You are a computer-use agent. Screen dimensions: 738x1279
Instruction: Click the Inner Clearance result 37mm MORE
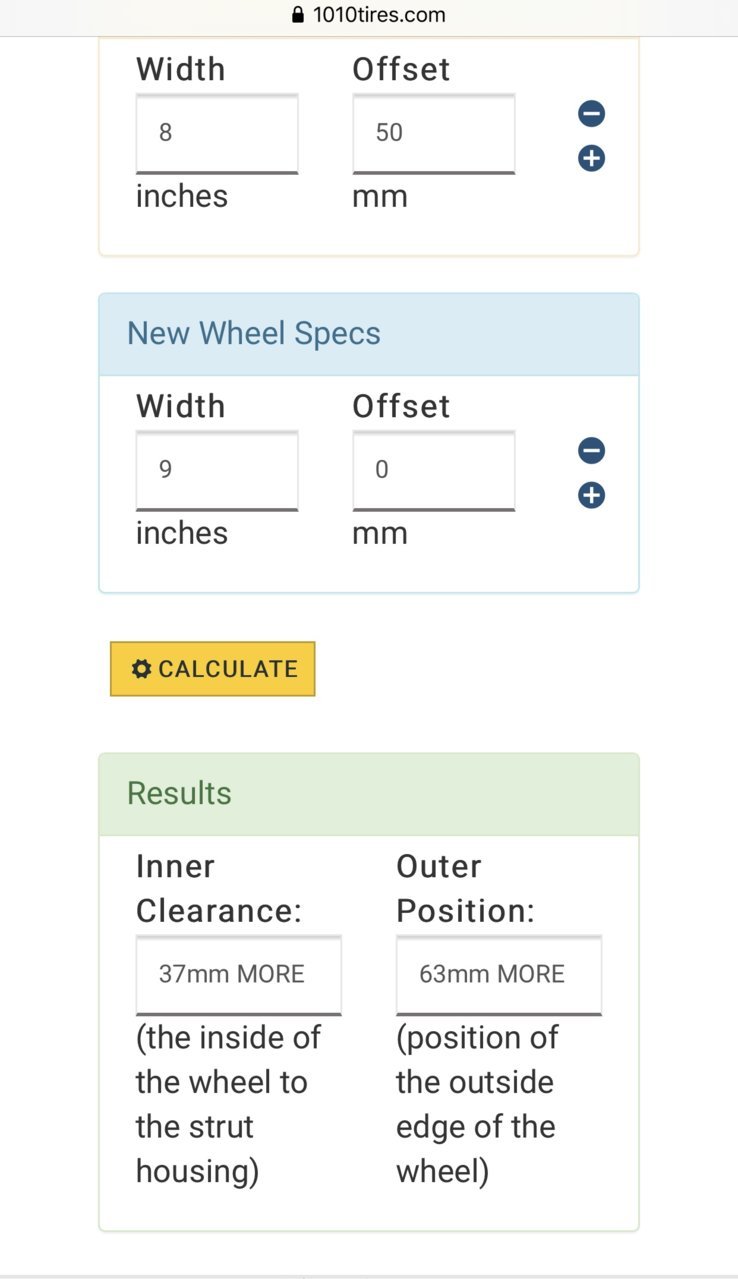click(238, 975)
